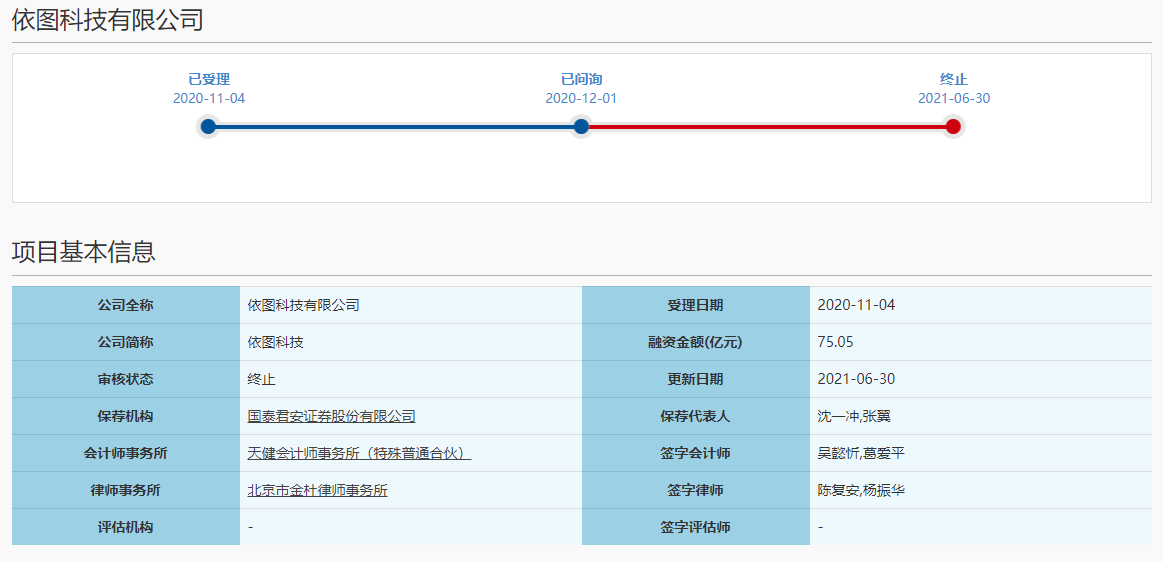Click the 签字律师 header cell
This screenshot has height=562, width=1163.
coord(696,490)
